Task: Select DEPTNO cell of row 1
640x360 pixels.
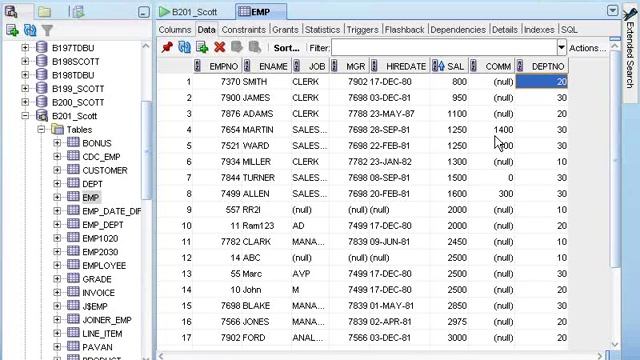Action: [x=542, y=82]
